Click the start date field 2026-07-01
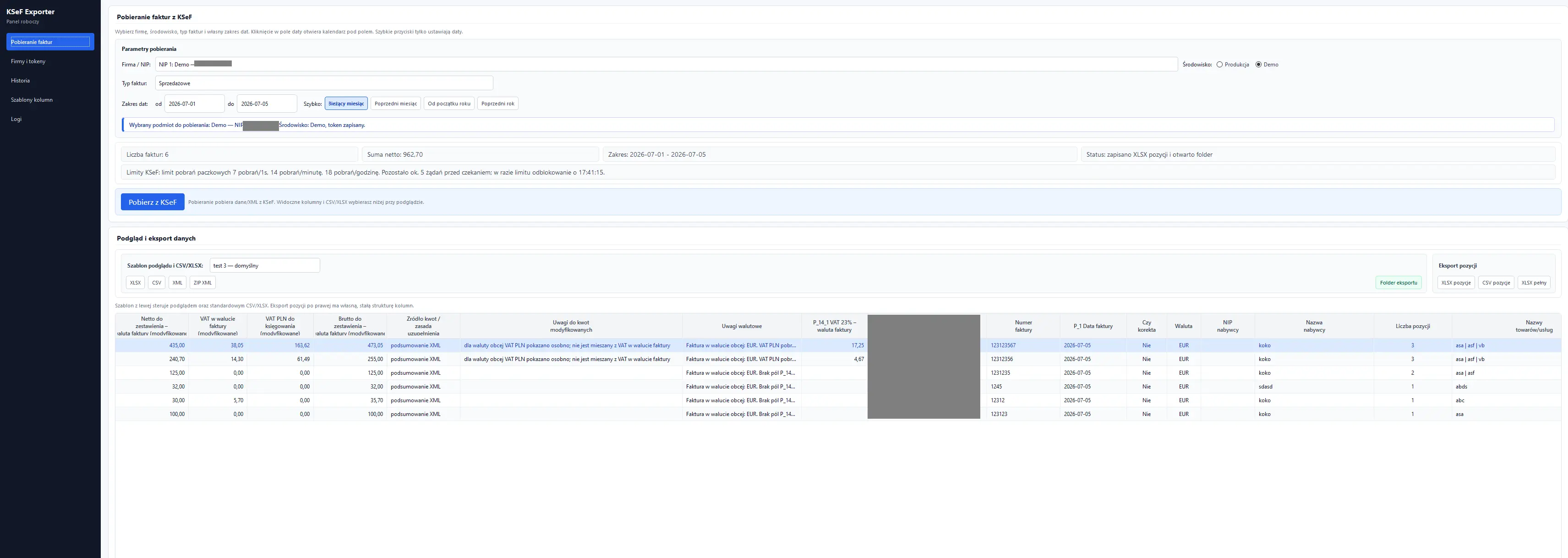Screen dimensions: 1568x558 point(194,104)
